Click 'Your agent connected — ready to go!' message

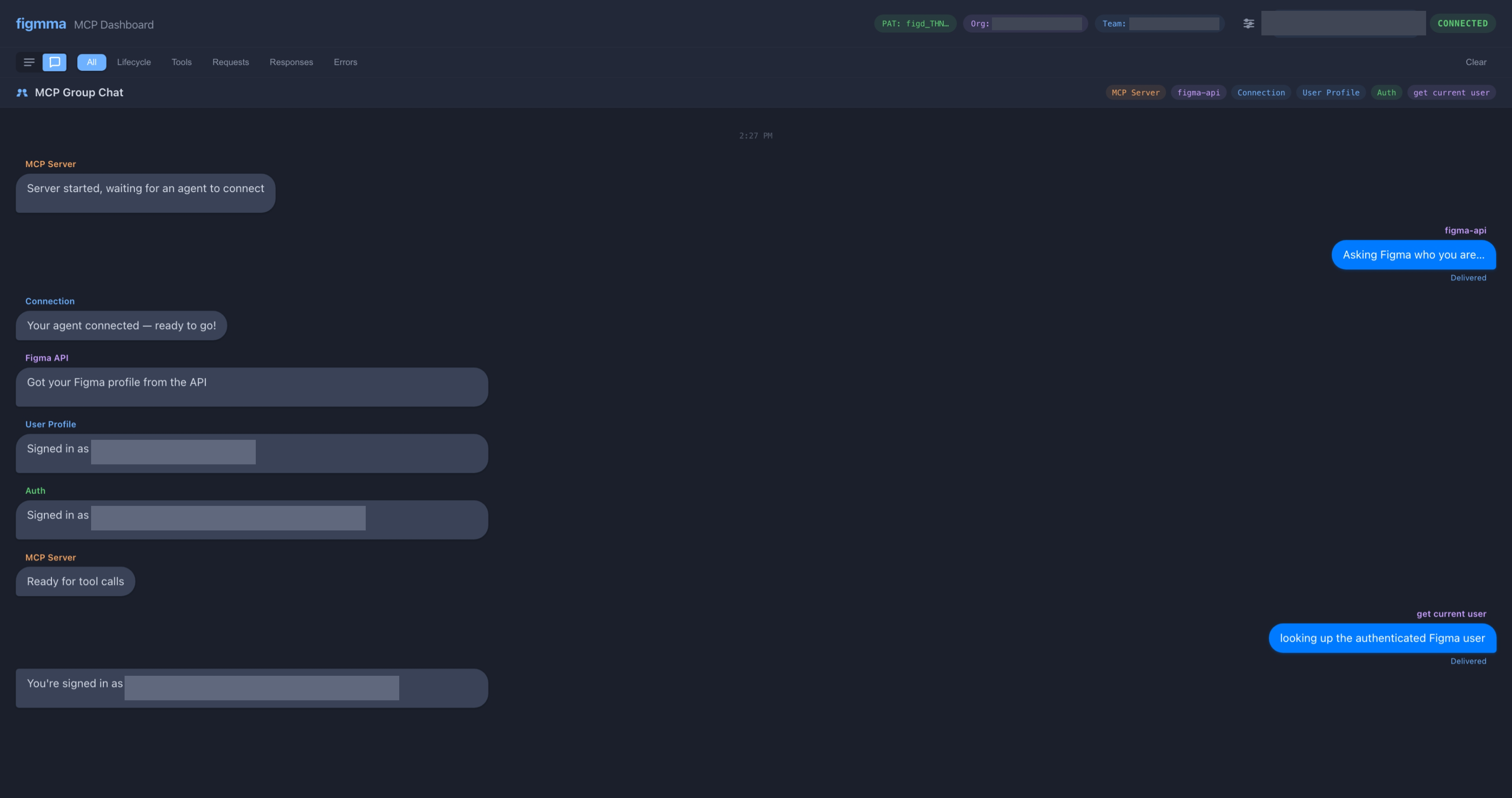click(x=122, y=326)
